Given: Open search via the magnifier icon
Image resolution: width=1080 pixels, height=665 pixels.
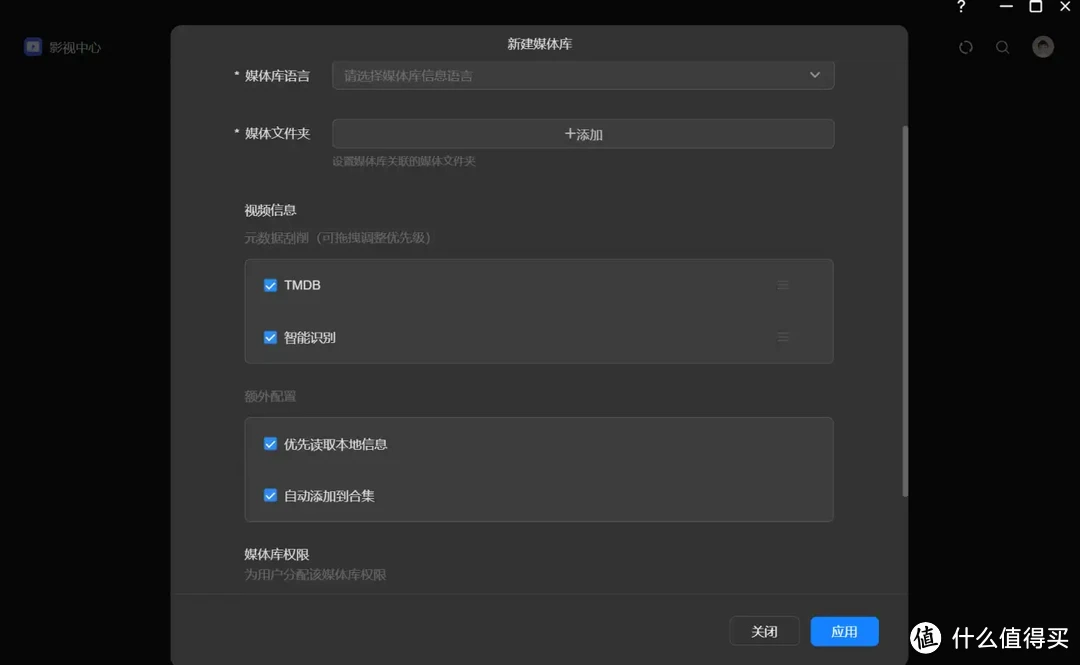Looking at the screenshot, I should 1002,46.
